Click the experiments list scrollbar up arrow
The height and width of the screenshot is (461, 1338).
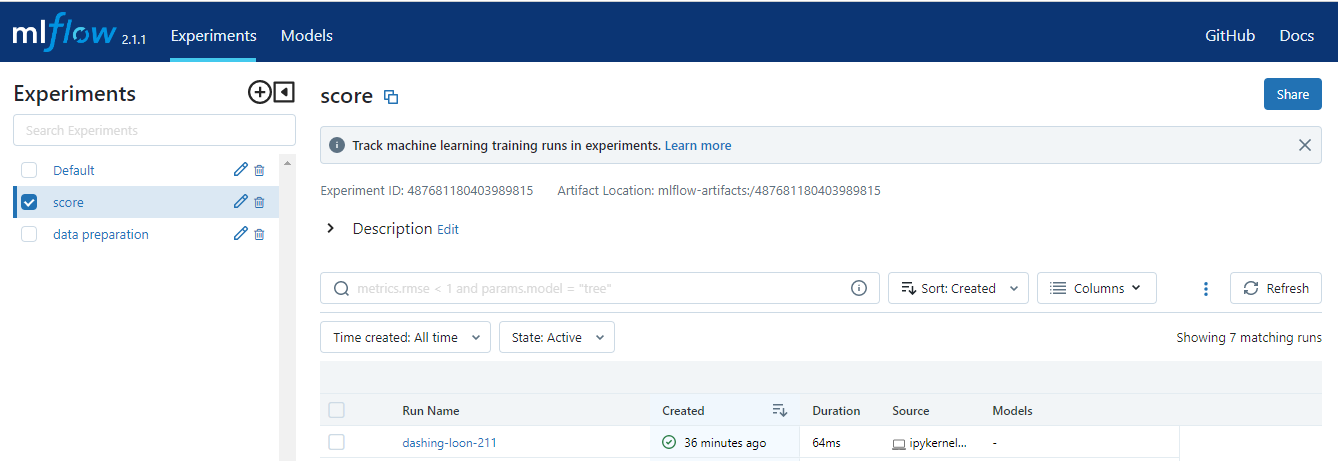pos(287,162)
